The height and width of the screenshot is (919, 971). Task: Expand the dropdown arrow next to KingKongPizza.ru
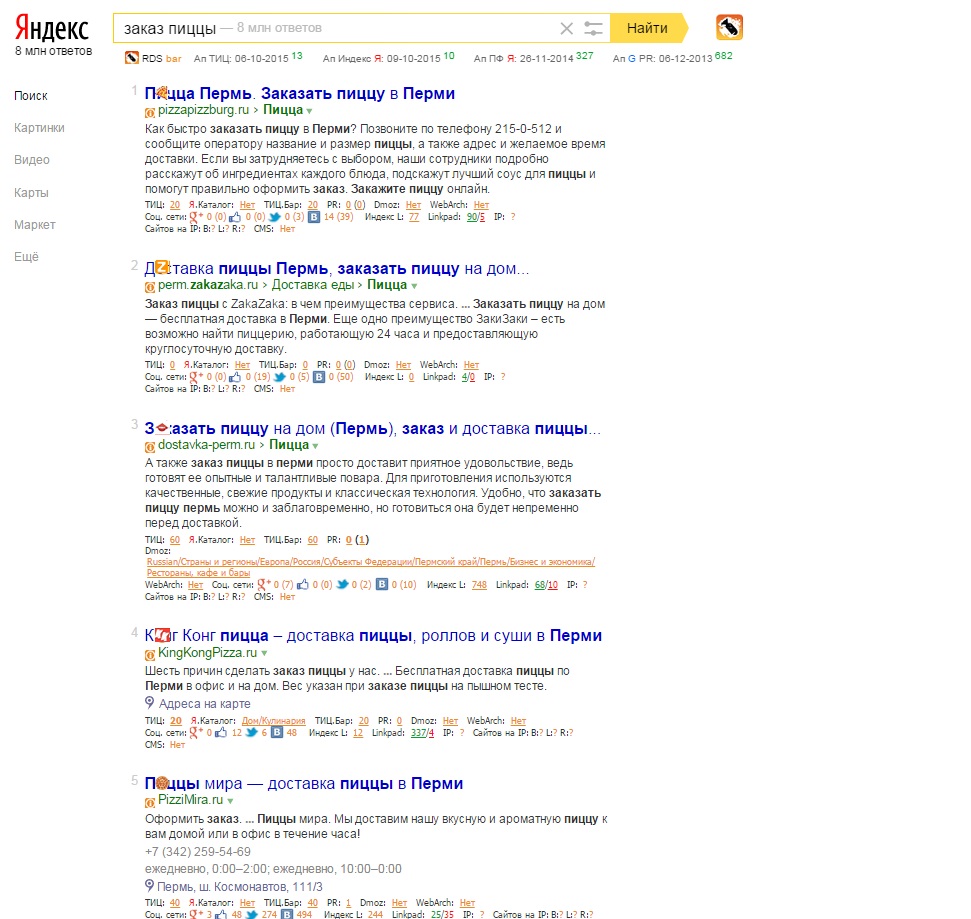tap(264, 653)
